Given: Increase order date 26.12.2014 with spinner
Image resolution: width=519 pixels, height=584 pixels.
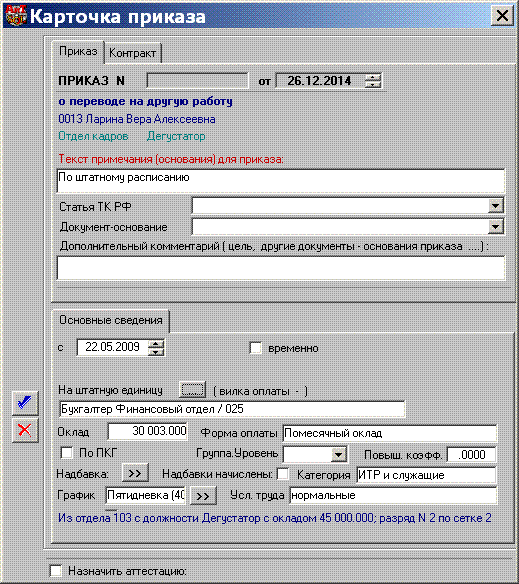Looking at the screenshot, I should pos(373,77).
